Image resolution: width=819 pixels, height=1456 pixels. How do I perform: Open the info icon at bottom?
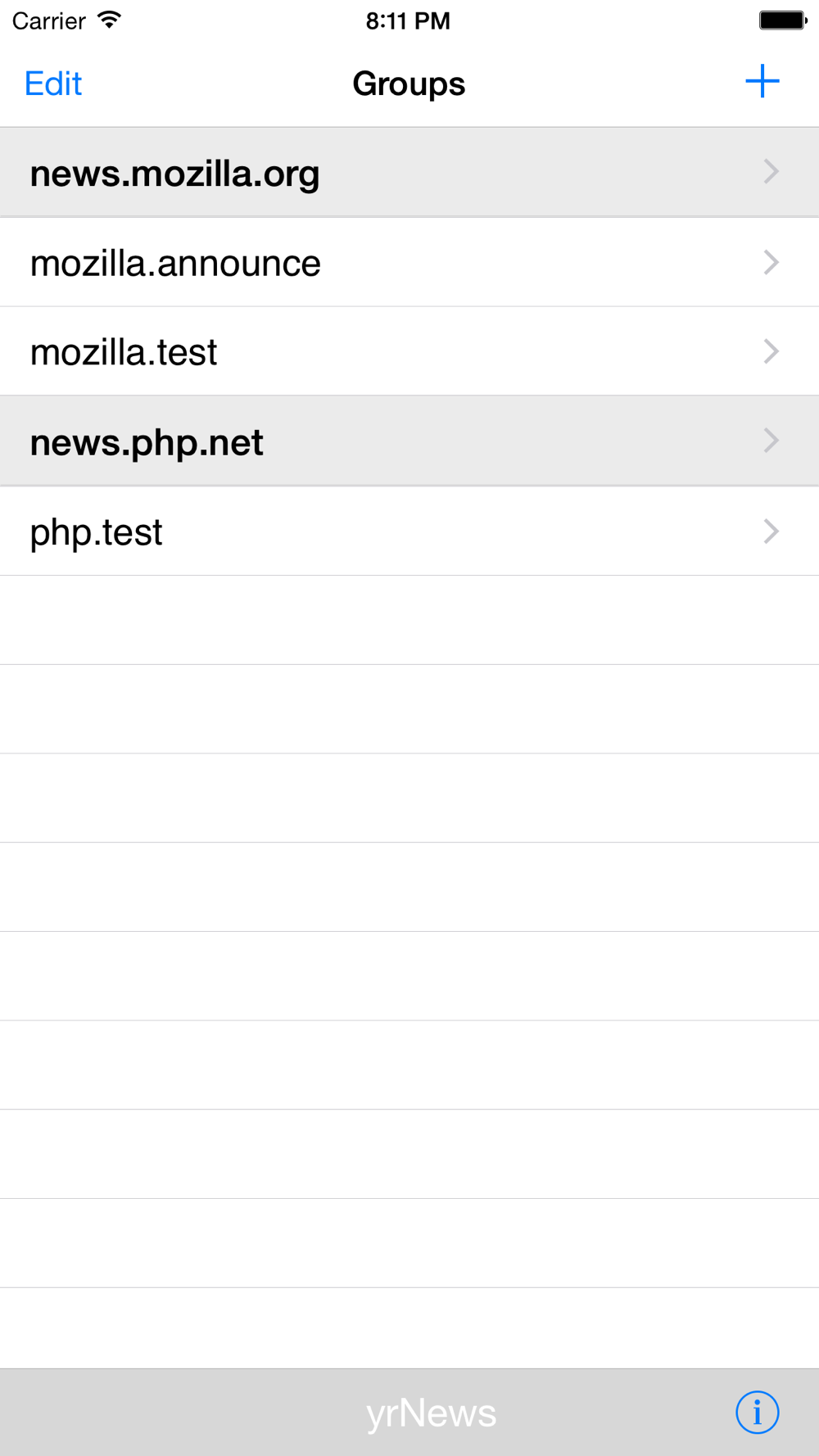point(757,1412)
